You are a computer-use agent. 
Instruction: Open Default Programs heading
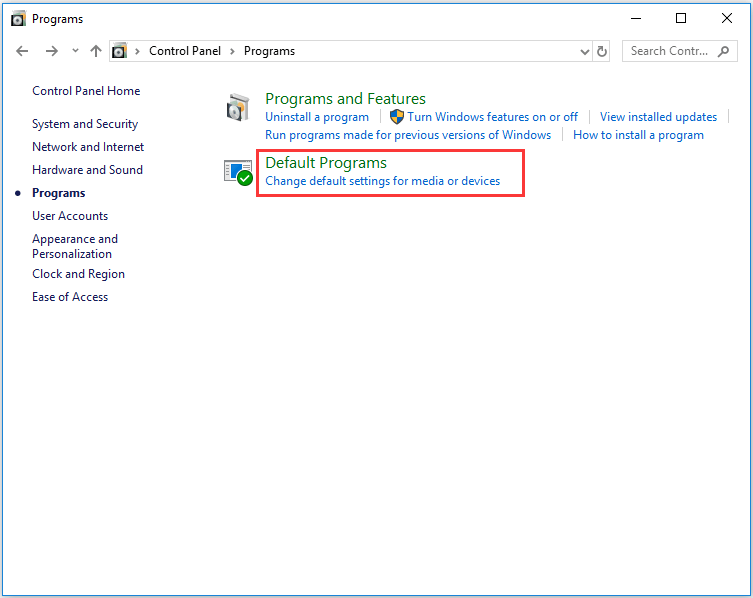326,163
